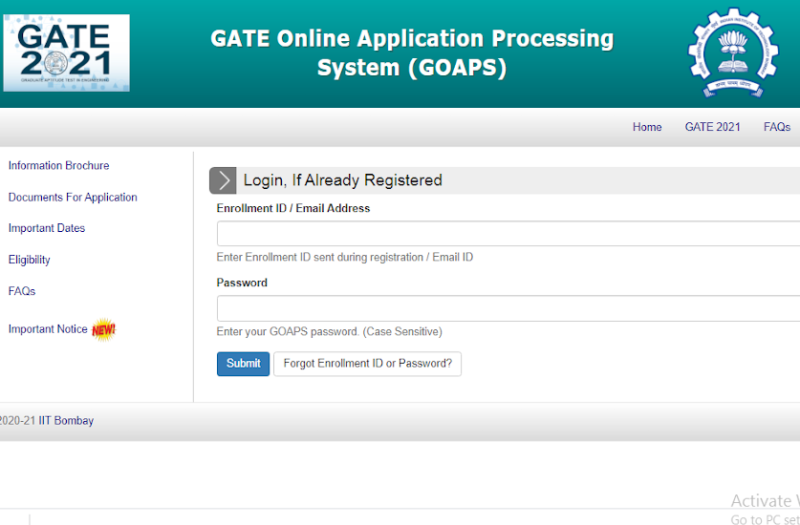800x525 pixels.
Task: Open GATE 2021 in the top navigation bar
Action: click(x=712, y=127)
